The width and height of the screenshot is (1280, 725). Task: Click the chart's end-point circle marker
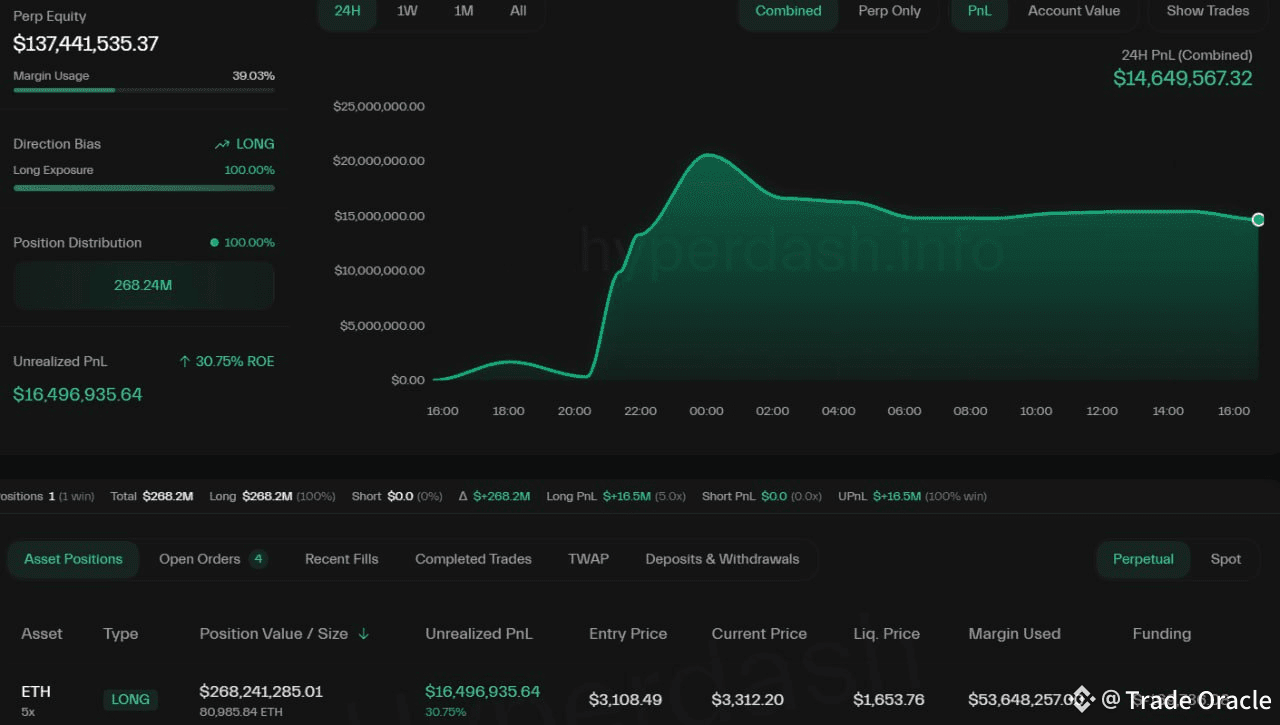coord(1258,220)
